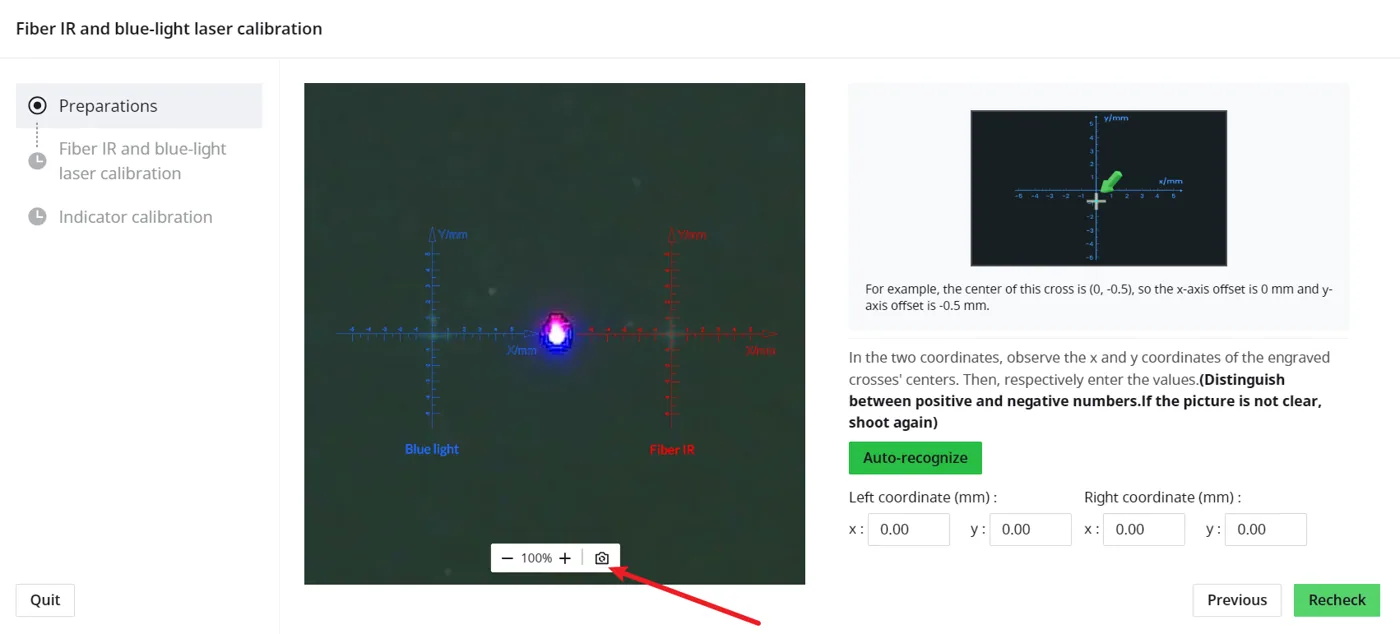
Task: Click the dialog title 'Fiber IR and blue-light laser calibration'
Action: tap(169, 28)
